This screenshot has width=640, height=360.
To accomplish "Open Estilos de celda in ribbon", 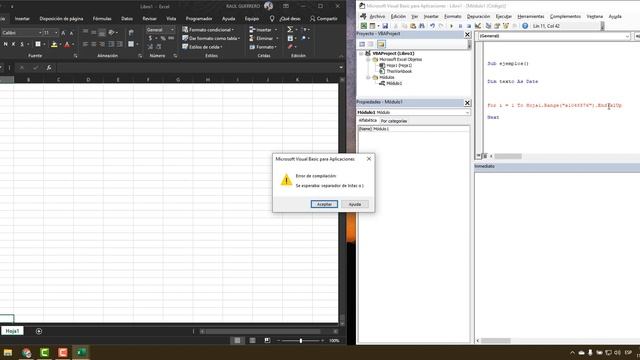I will click(x=202, y=47).
